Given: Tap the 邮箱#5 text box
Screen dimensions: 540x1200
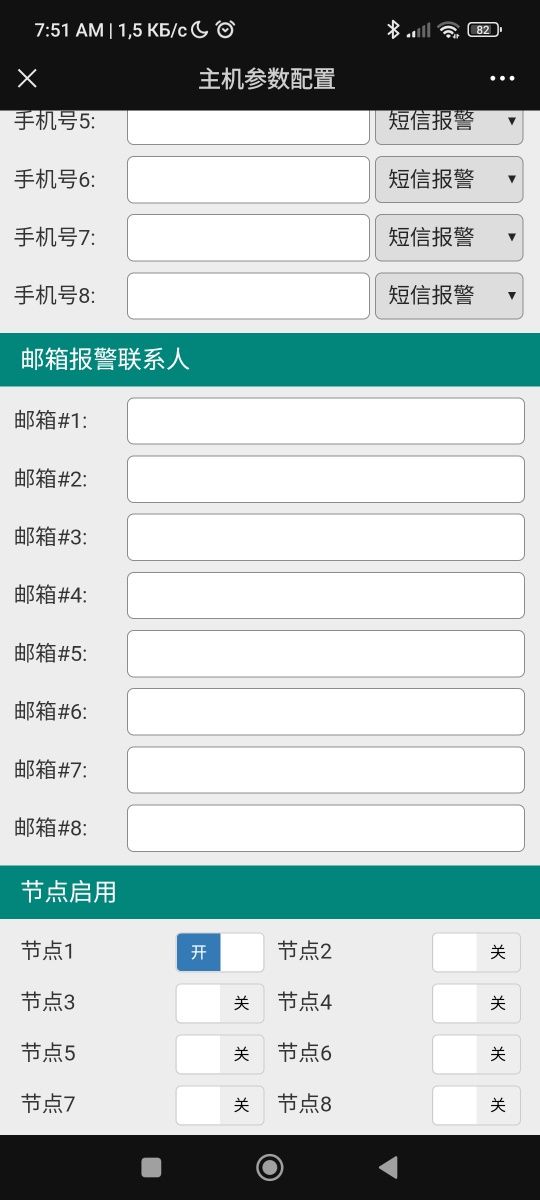Looking at the screenshot, I should coord(326,653).
